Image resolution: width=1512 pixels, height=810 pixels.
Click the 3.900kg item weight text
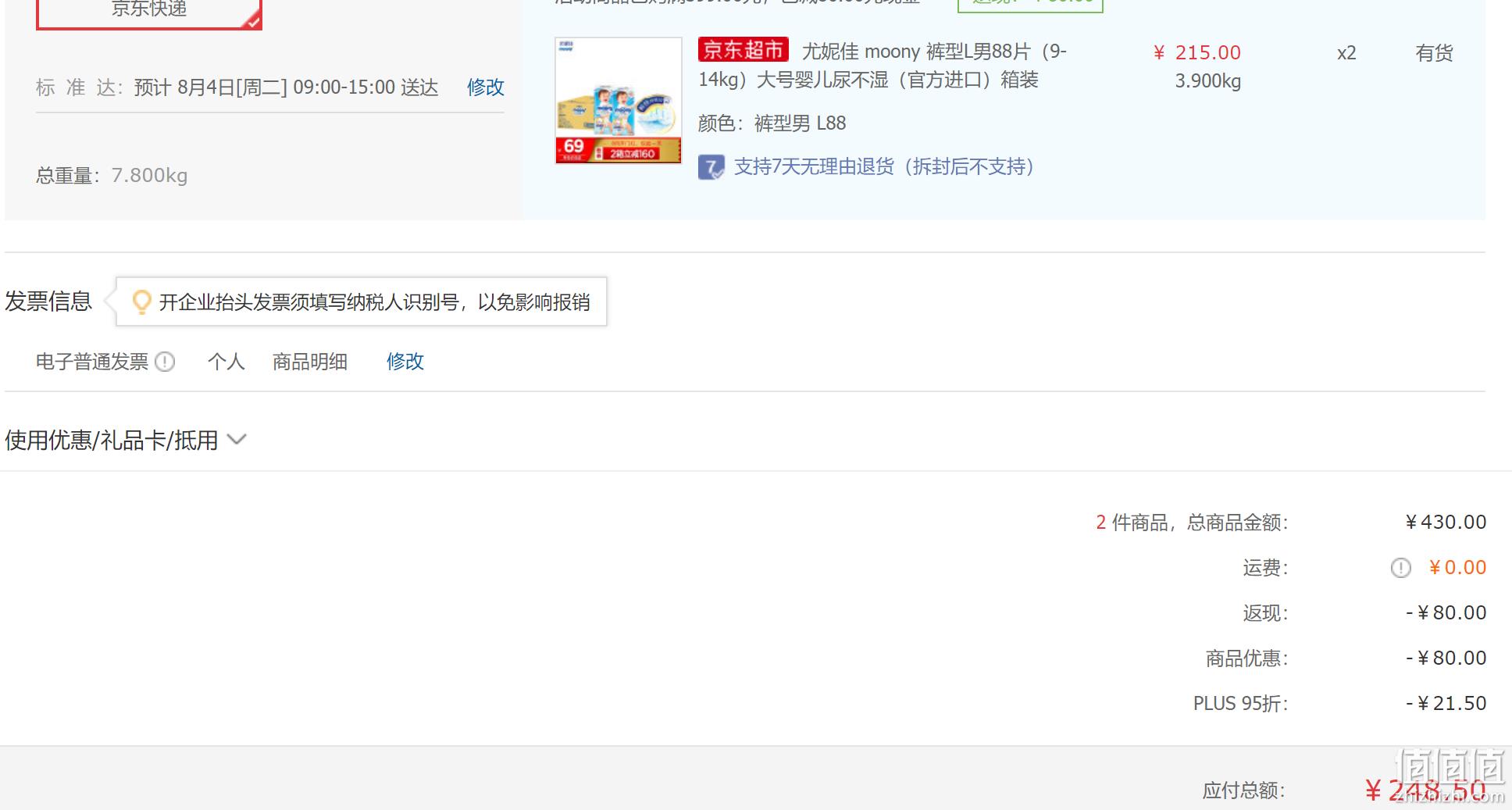1208,81
